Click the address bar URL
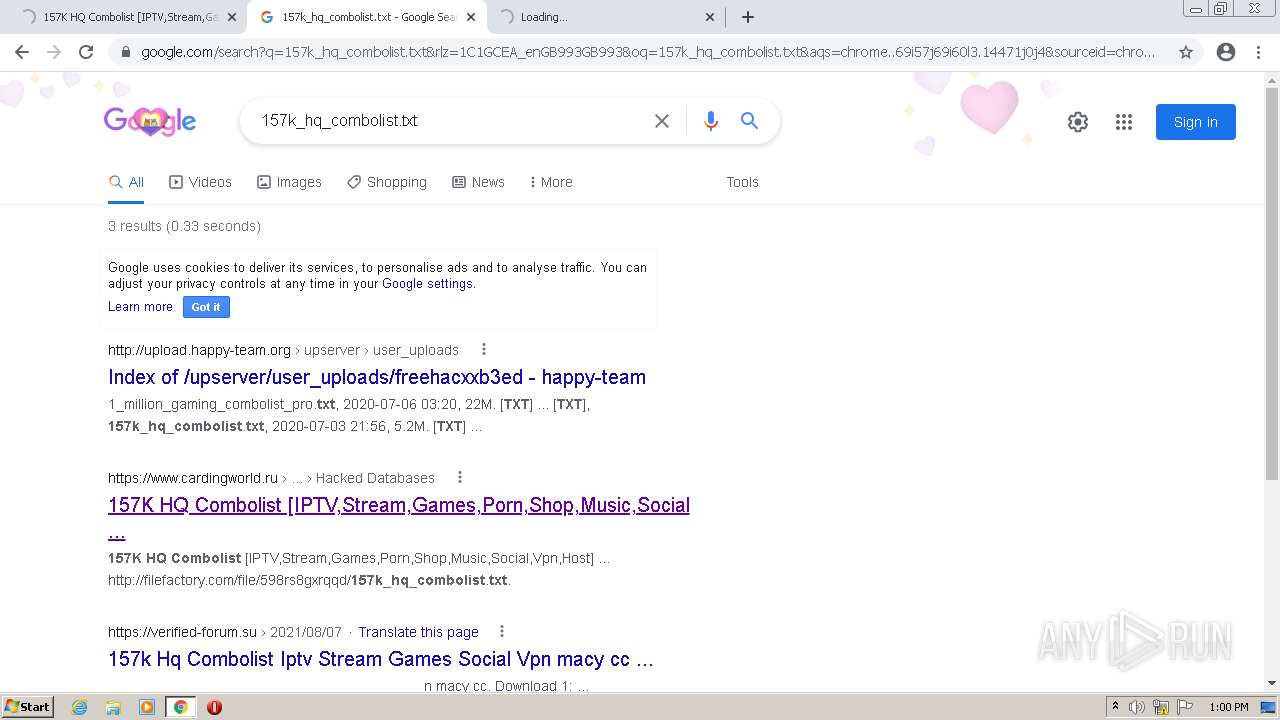Image resolution: width=1280 pixels, height=720 pixels. [648, 52]
